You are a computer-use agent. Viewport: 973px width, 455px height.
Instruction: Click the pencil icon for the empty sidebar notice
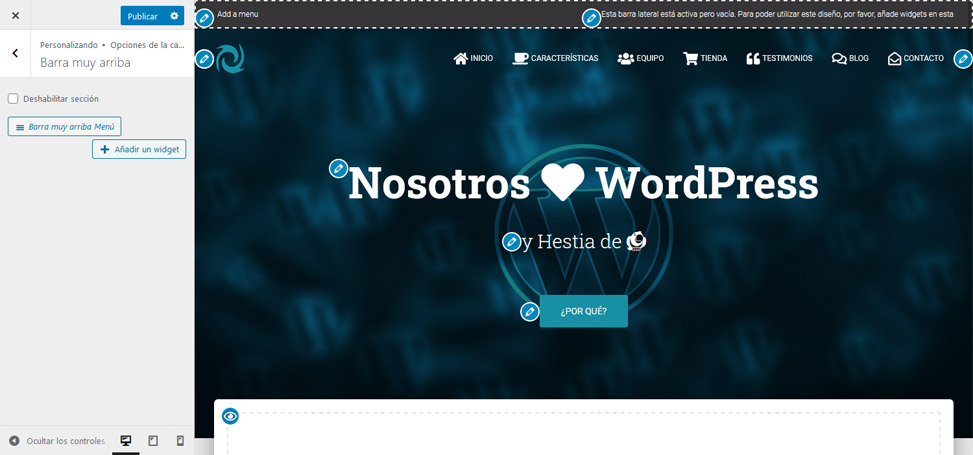(591, 18)
